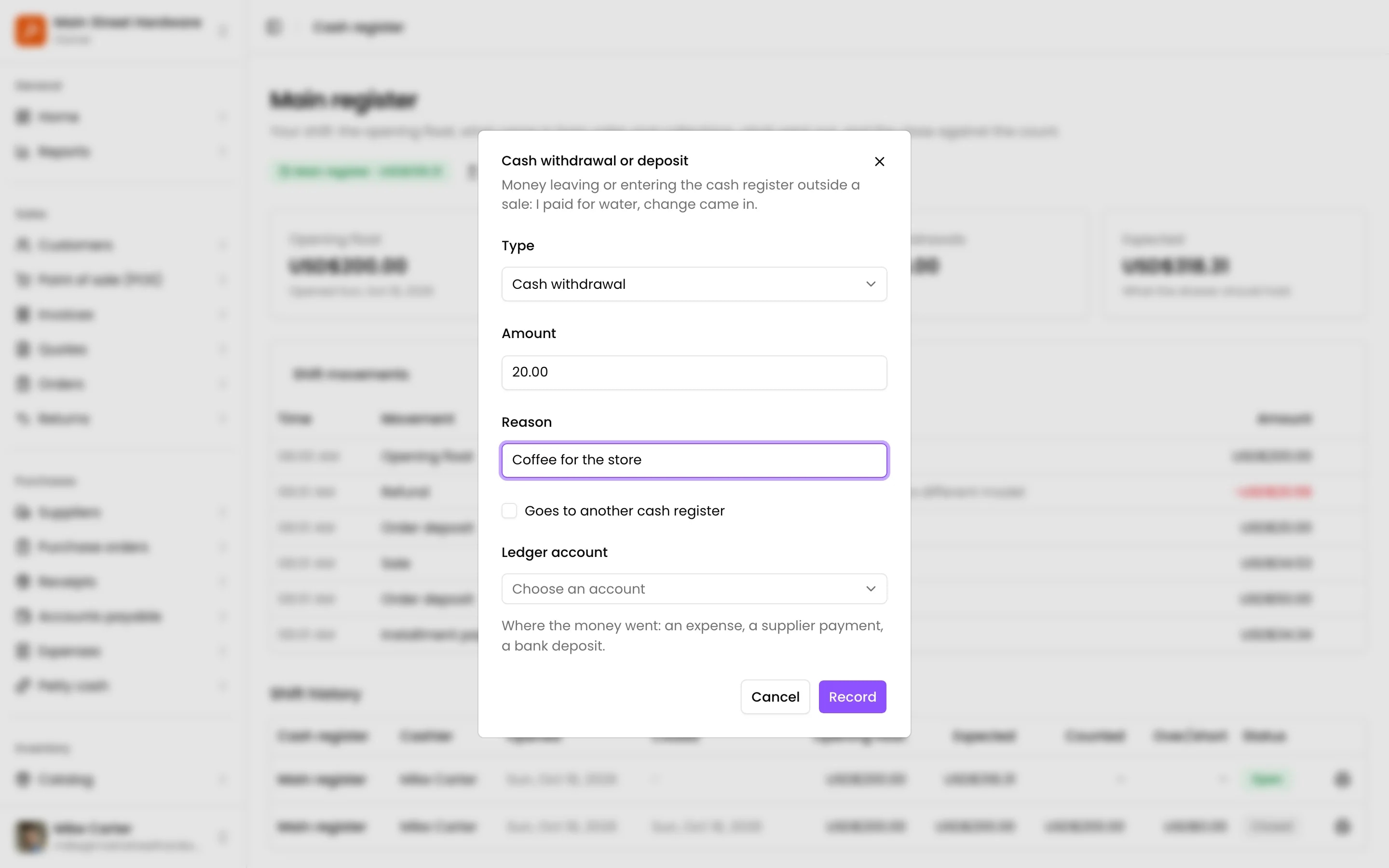Click the chevron arrow in the Type dropdown
Screen dimensions: 1389x868
(x=871, y=284)
